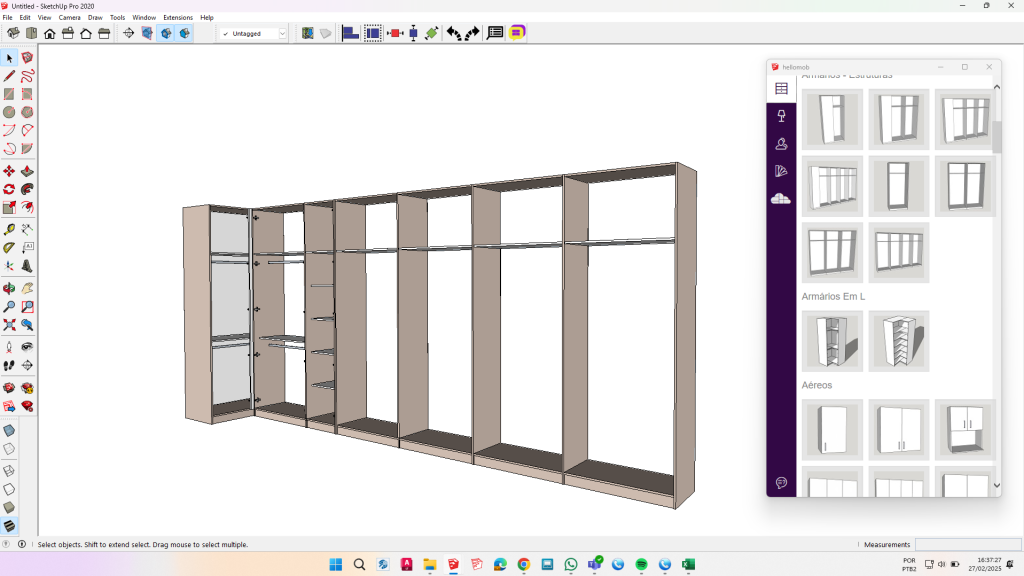Screen dimensions: 1024x576
Task: Open hellomob user account icon
Action: click(781, 144)
